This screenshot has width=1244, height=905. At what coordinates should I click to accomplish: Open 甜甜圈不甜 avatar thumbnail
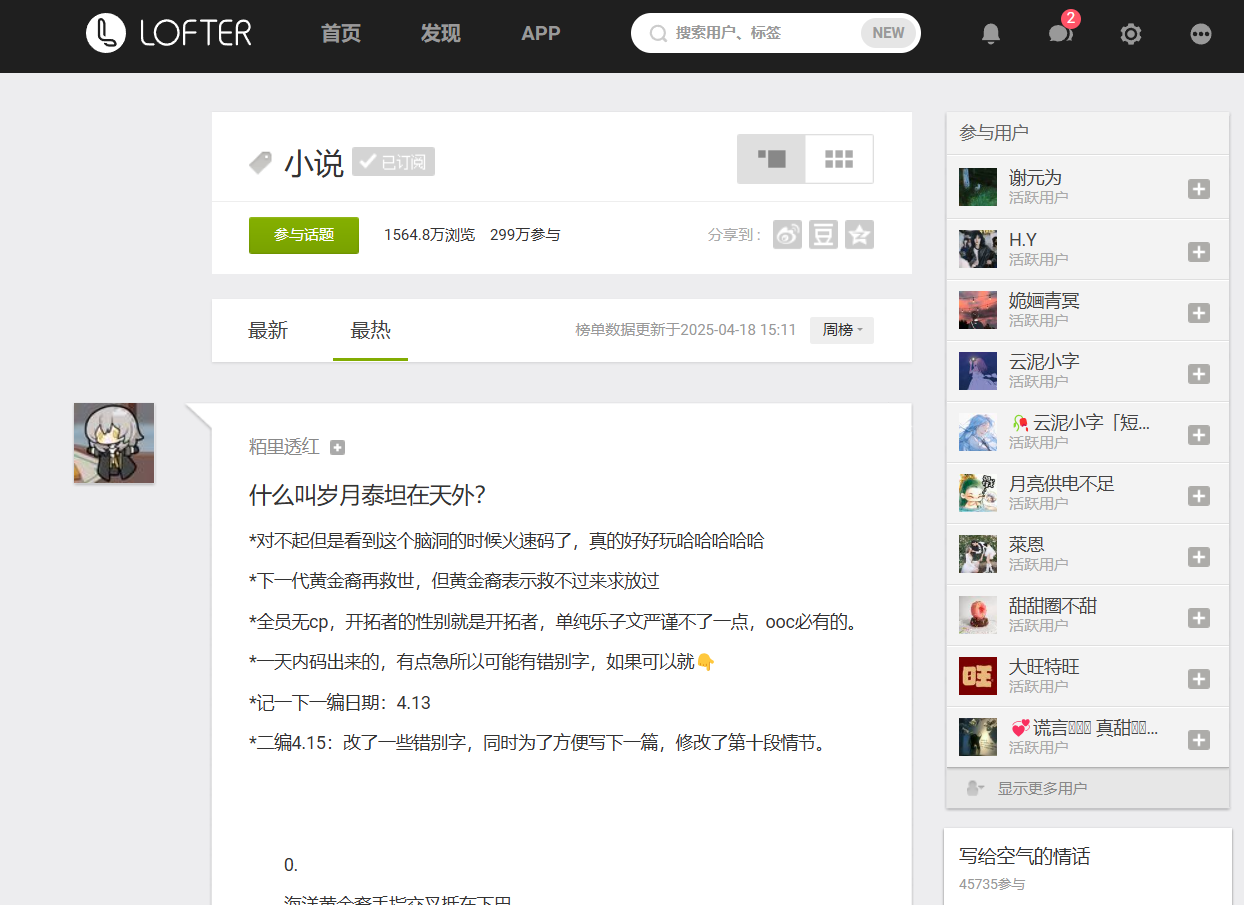point(978,615)
